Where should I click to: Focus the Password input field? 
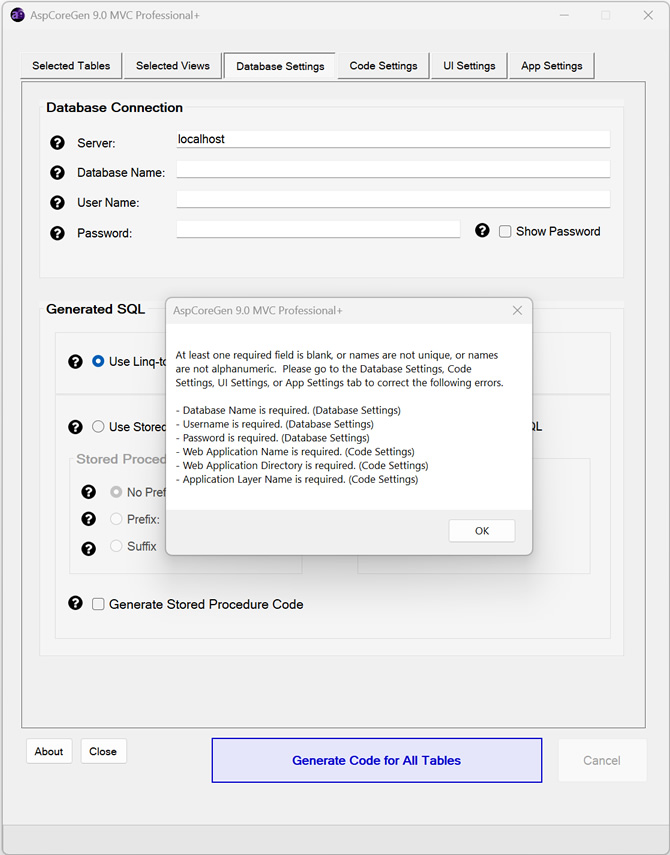tap(318, 229)
